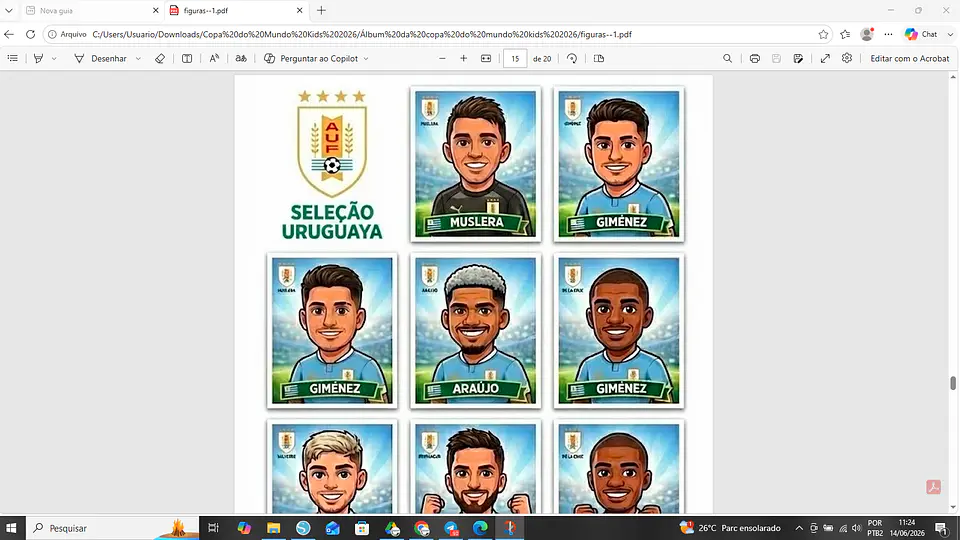This screenshot has height=540, width=960.
Task: Click Editar com o Acrobat
Action: pyautogui.click(x=910, y=58)
